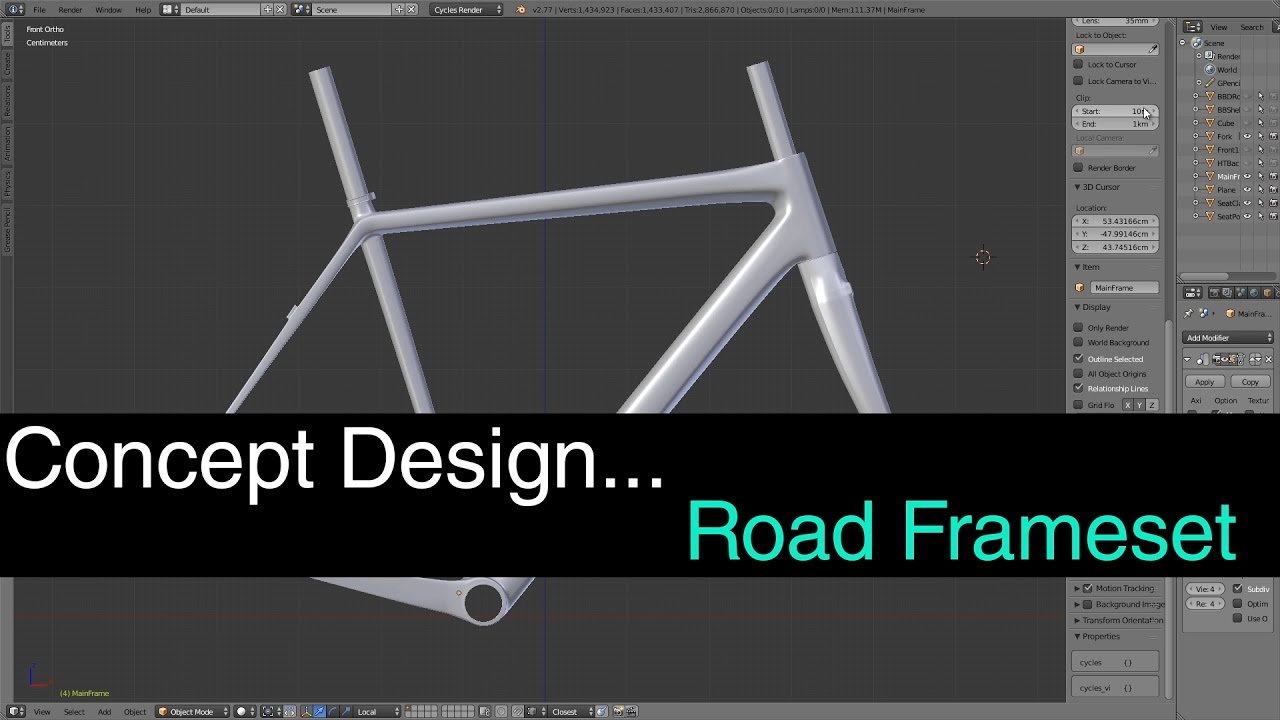1280x720 pixels.
Task: Delete the Default screen layout
Action: (x=280, y=9)
